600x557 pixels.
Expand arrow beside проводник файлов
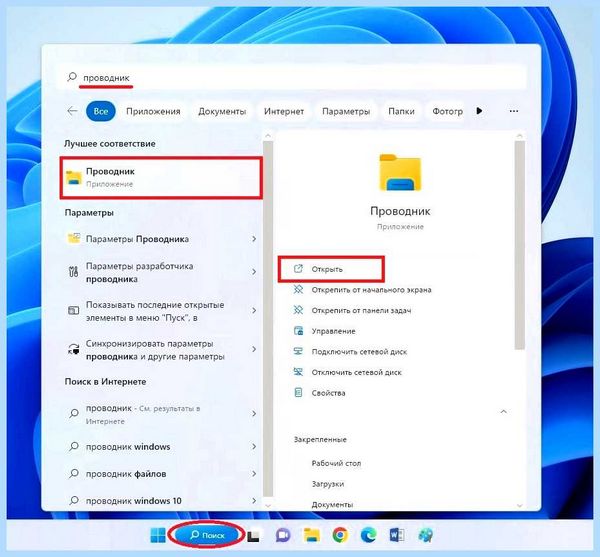254,474
